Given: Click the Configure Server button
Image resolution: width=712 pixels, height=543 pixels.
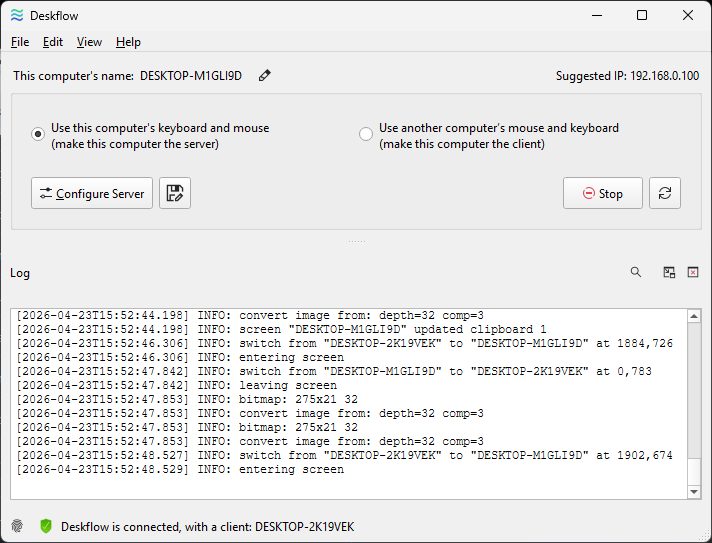Looking at the screenshot, I should pos(92,193).
